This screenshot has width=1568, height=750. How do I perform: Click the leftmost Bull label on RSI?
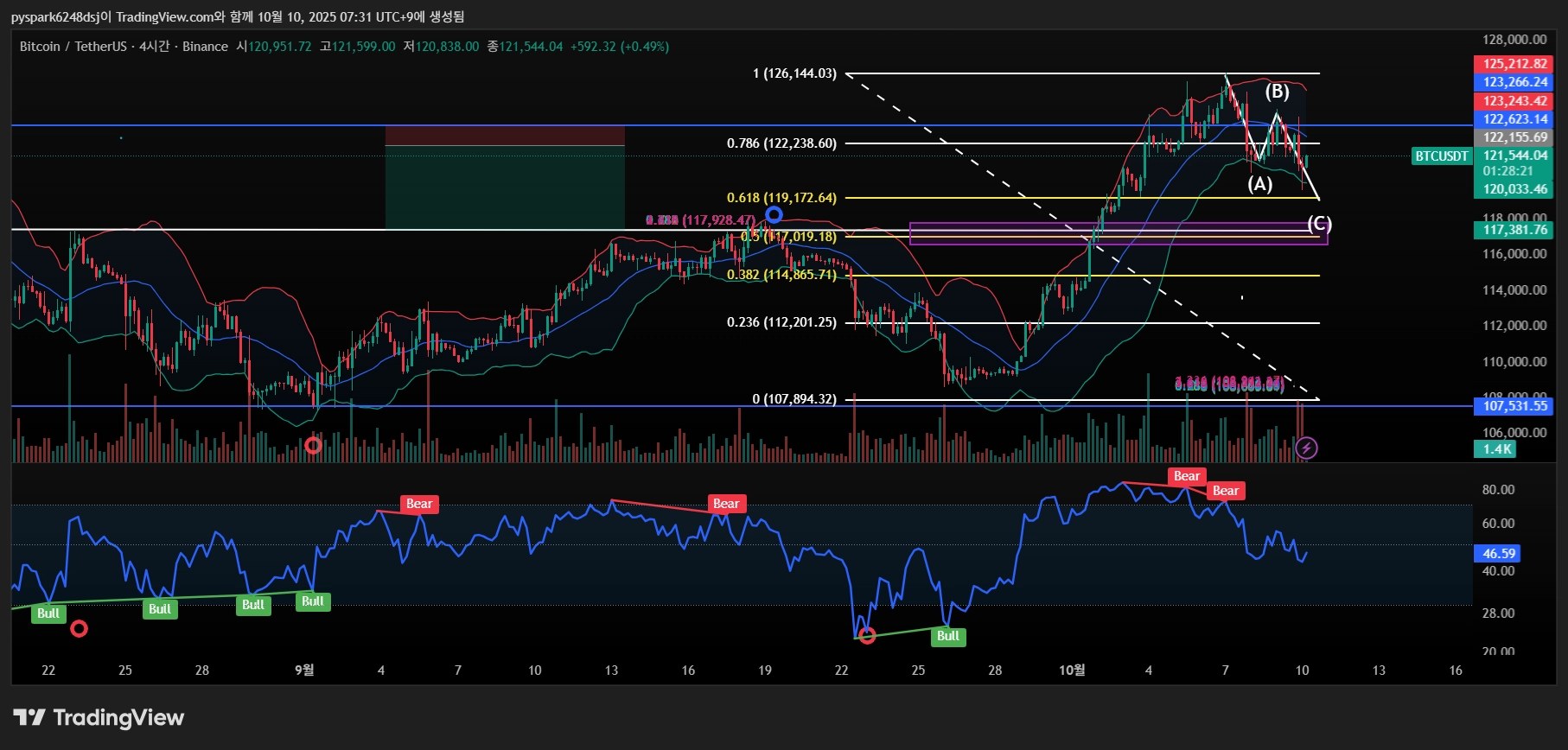point(48,613)
